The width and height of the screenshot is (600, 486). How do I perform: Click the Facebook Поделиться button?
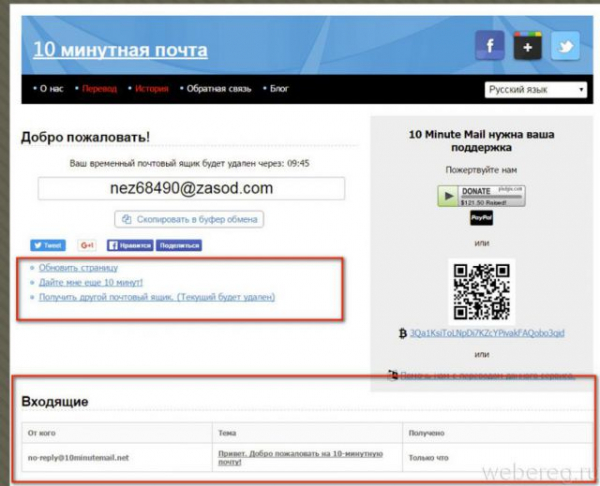tap(179, 245)
